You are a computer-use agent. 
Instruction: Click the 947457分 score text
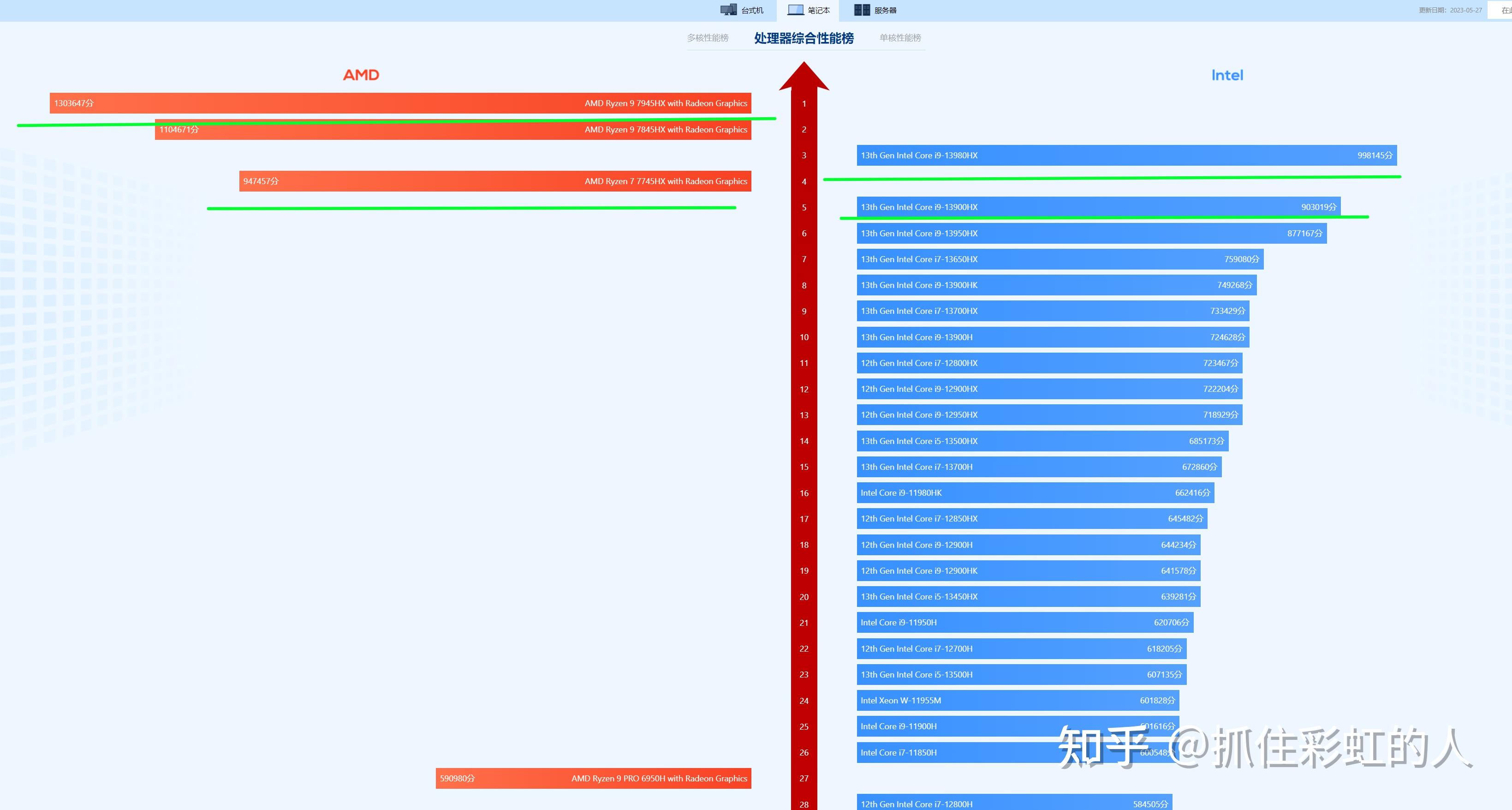[261, 181]
